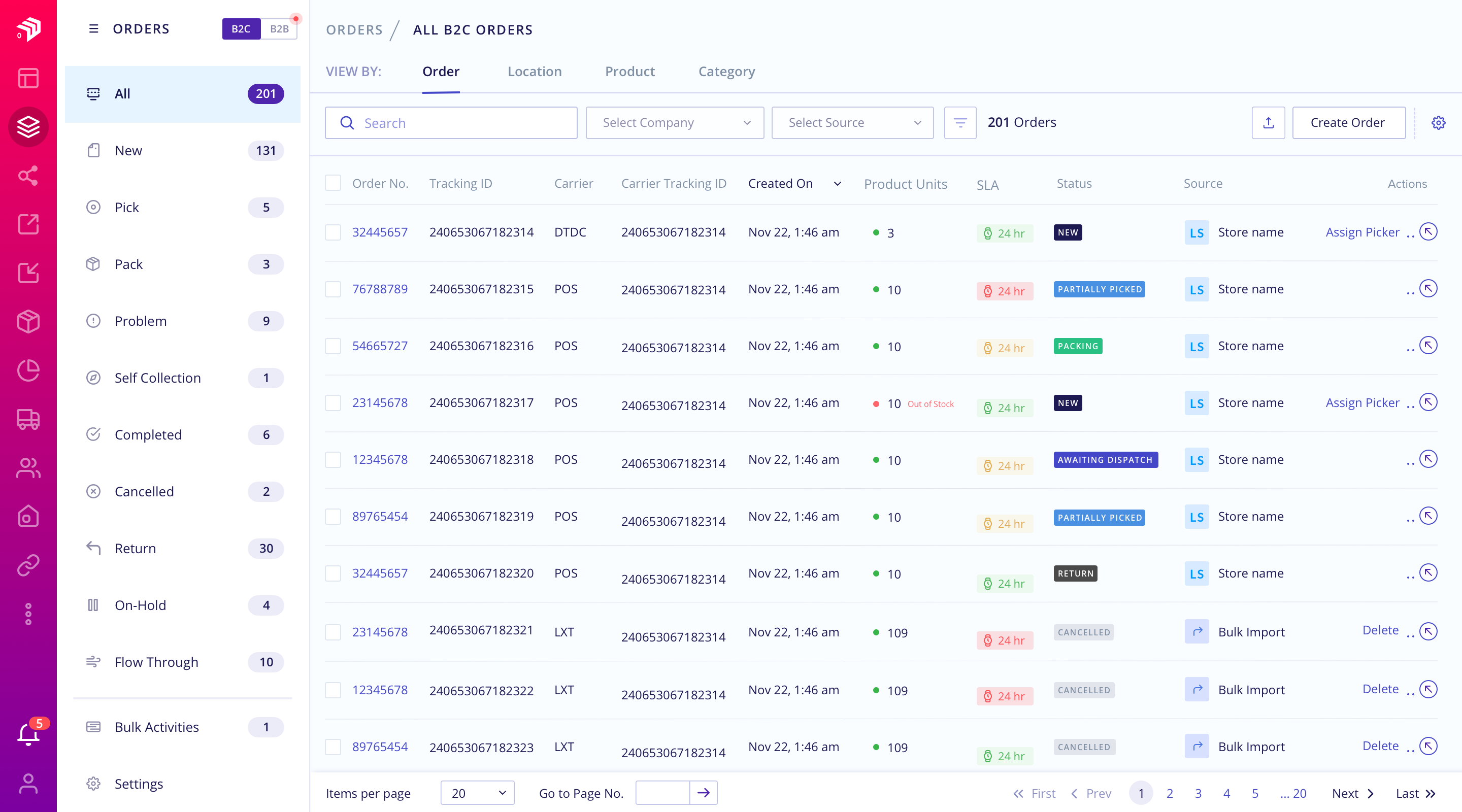The image size is (1462, 812).
Task: Open the table settings gear icon
Action: tap(1438, 123)
